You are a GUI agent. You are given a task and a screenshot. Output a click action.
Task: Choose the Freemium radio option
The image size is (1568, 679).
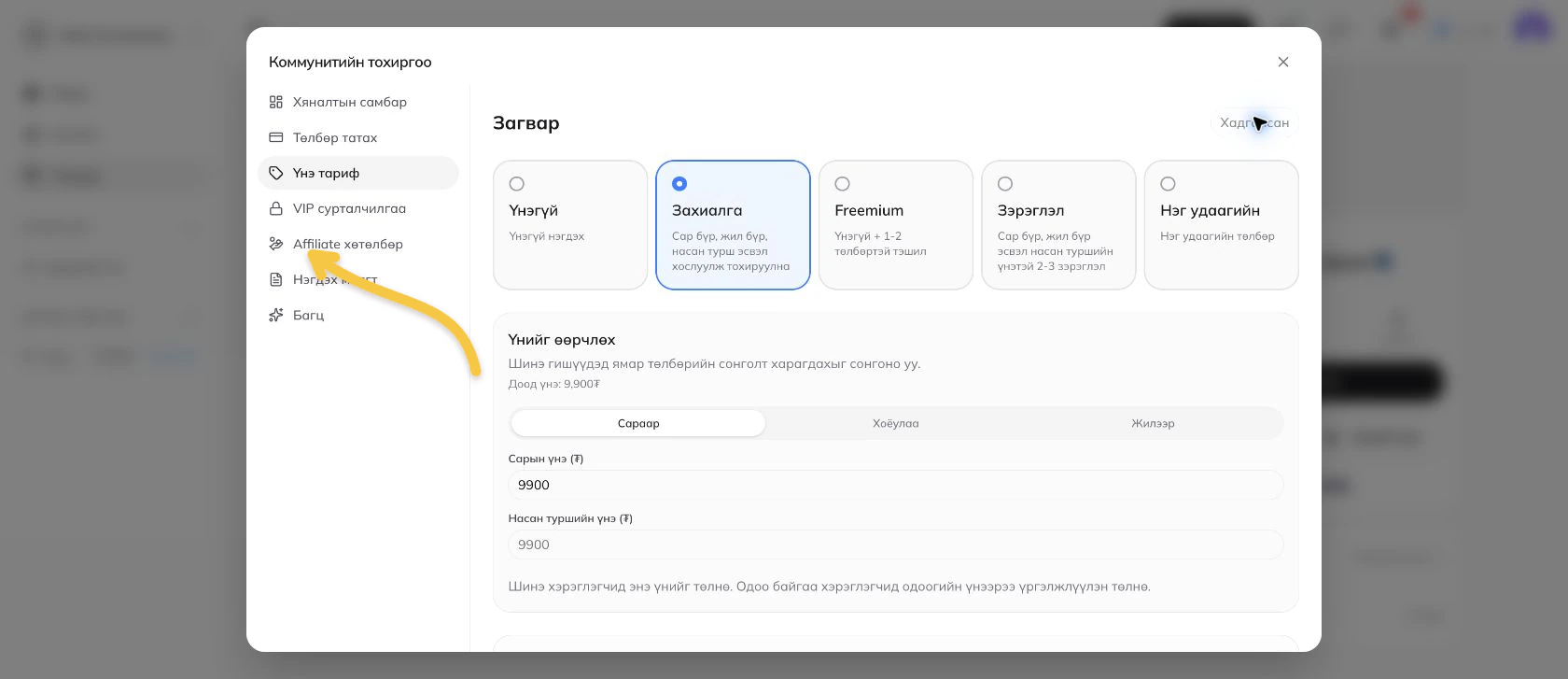tap(843, 184)
